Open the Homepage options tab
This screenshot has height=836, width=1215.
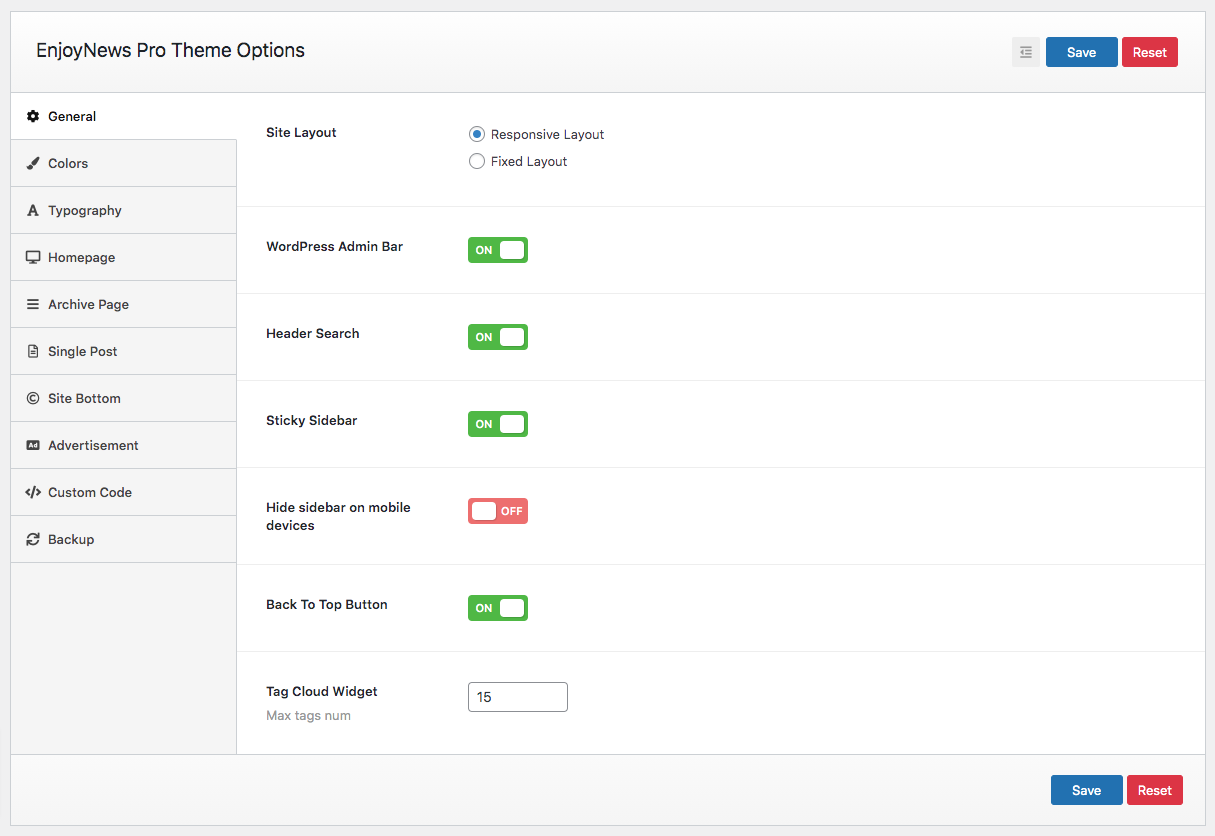[124, 257]
